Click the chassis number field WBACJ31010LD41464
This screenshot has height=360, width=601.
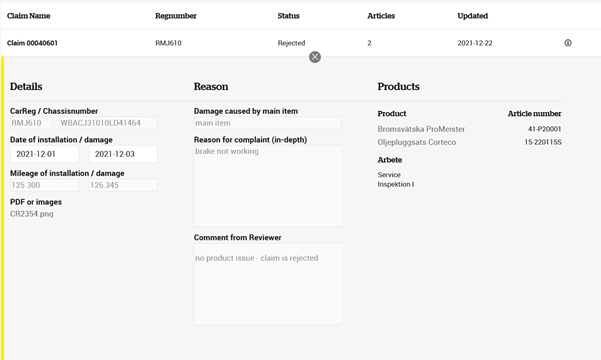click(108, 123)
